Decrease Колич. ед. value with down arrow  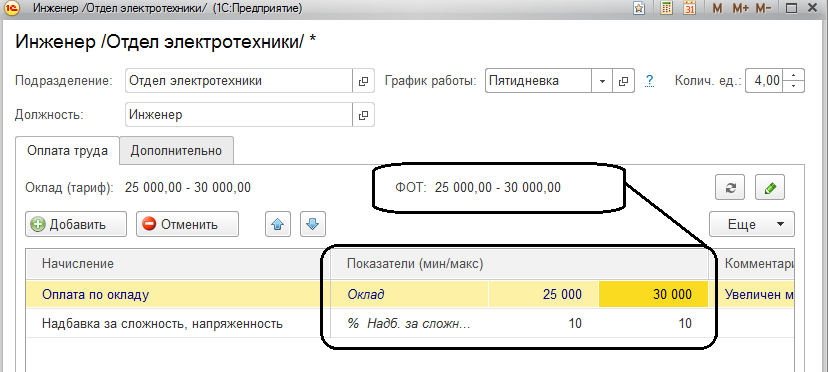pyautogui.click(x=795, y=87)
